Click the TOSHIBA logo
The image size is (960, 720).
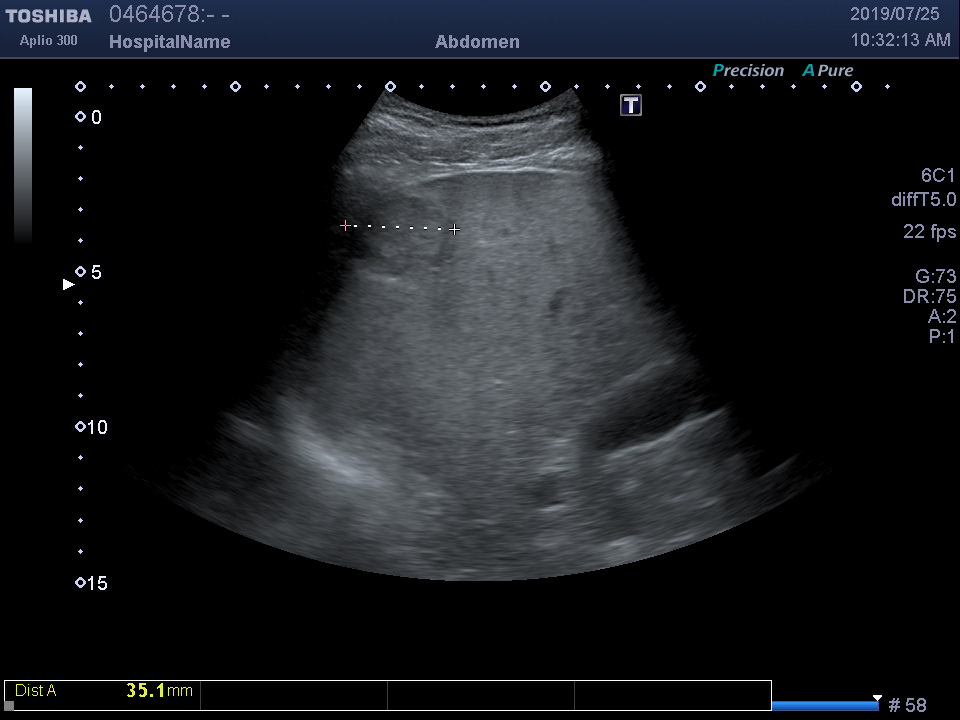48,16
